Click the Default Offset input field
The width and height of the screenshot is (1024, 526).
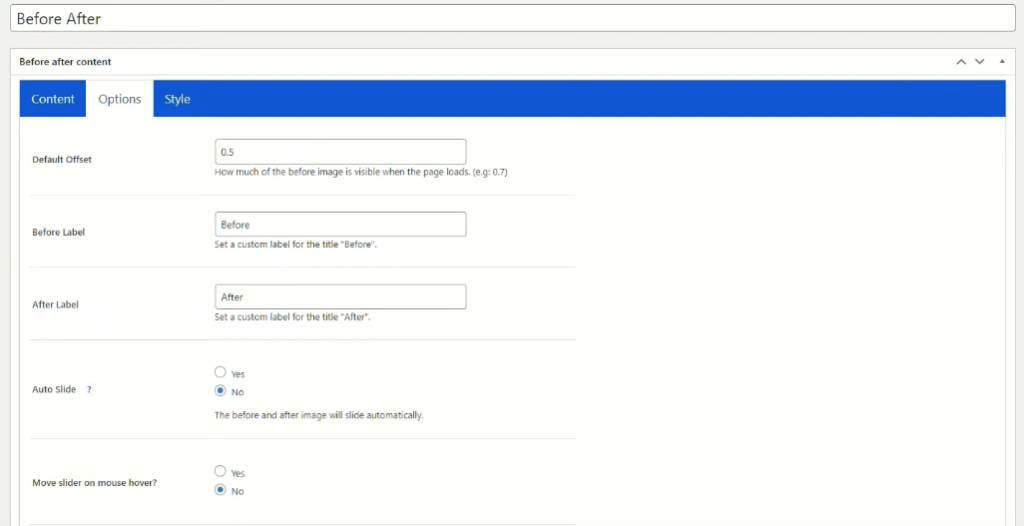tap(340, 152)
